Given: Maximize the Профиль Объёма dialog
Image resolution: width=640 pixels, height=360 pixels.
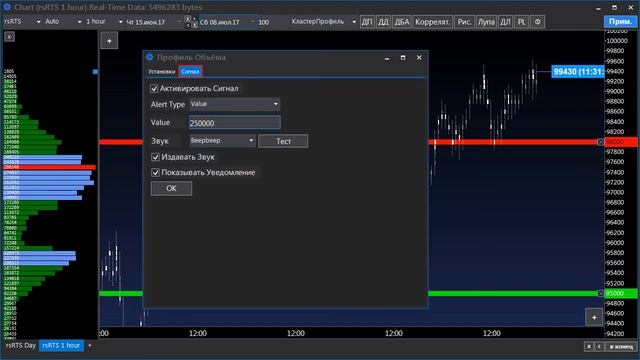Looking at the screenshot, I should tap(403, 58).
